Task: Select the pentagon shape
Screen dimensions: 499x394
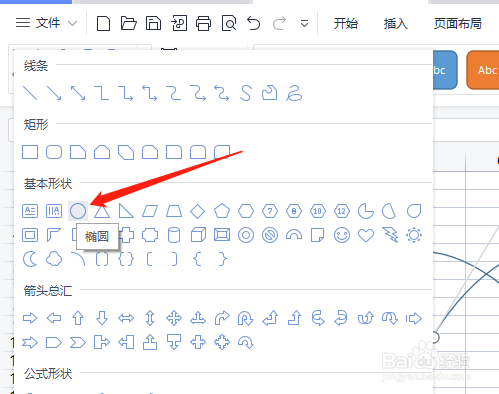Action: pos(222,211)
